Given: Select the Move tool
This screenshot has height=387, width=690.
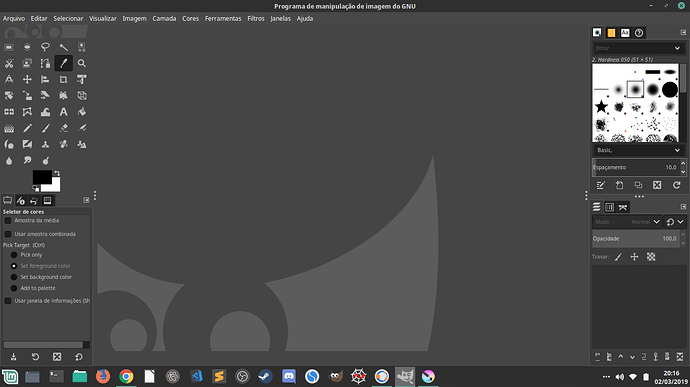Looking at the screenshot, I should pos(27,79).
